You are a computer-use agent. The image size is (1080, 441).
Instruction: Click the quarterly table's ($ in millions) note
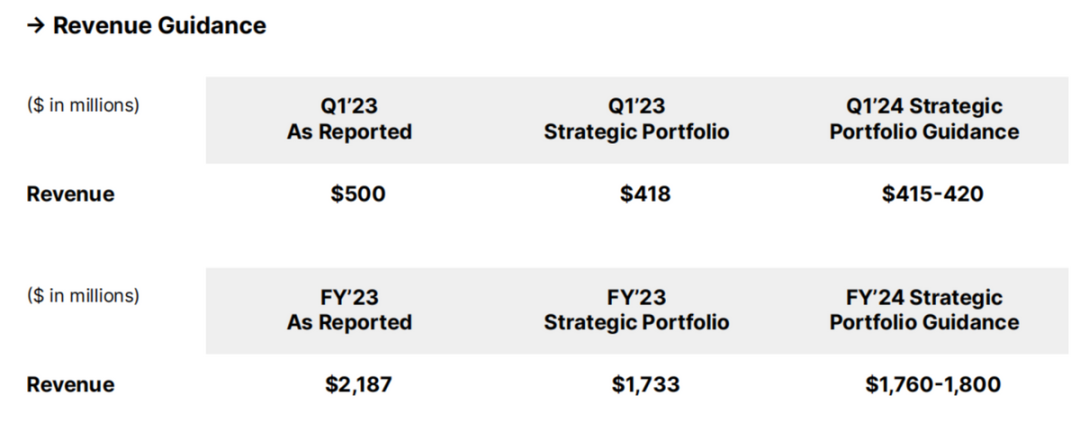[x=83, y=105]
